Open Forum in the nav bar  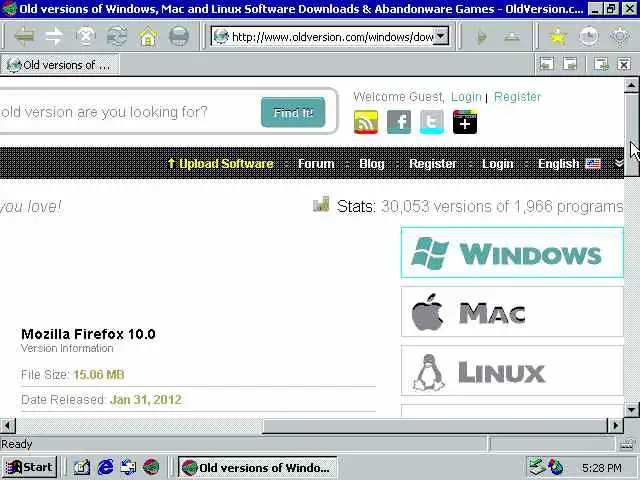point(316,164)
